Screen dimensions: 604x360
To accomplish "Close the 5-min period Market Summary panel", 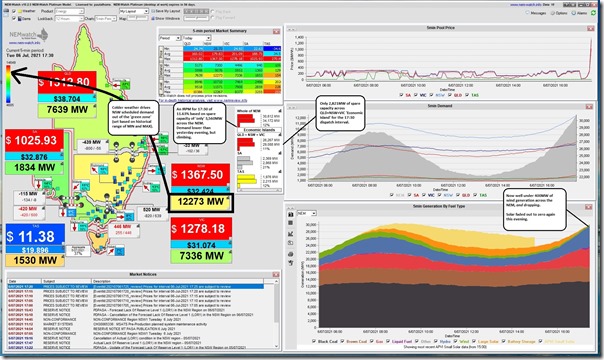I will pos(276,31).
